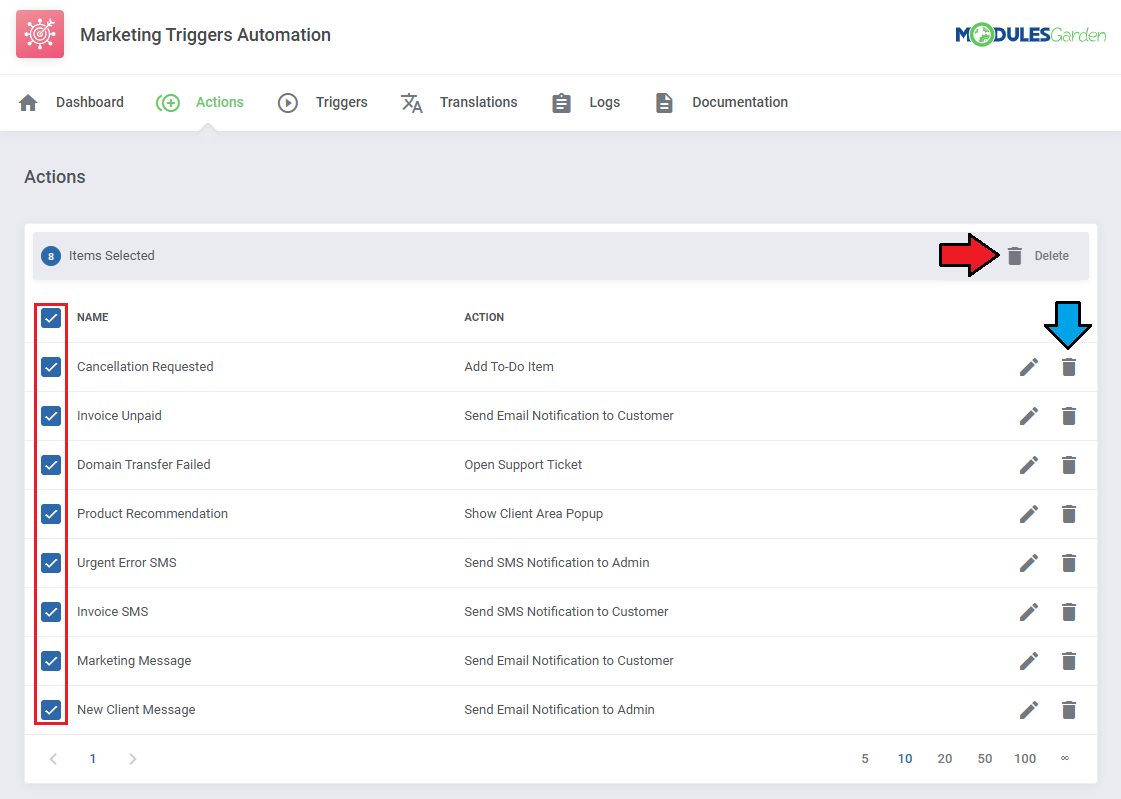The width and height of the screenshot is (1121, 799).
Task: Go to next page arrow
Action: tap(132, 759)
